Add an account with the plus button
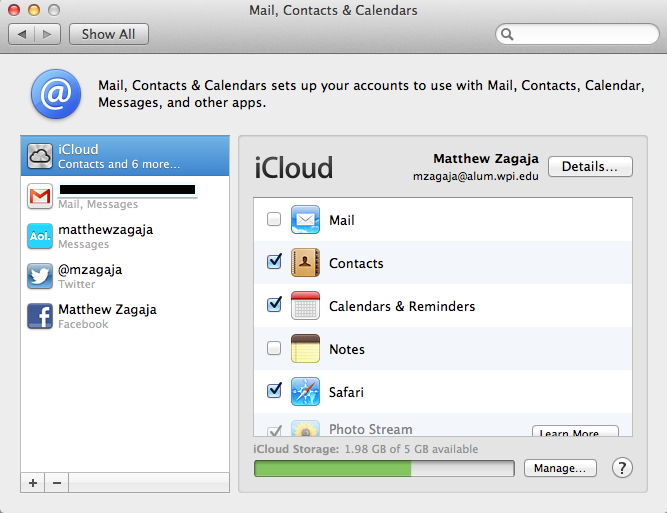The height and width of the screenshot is (513, 667). click(x=33, y=483)
